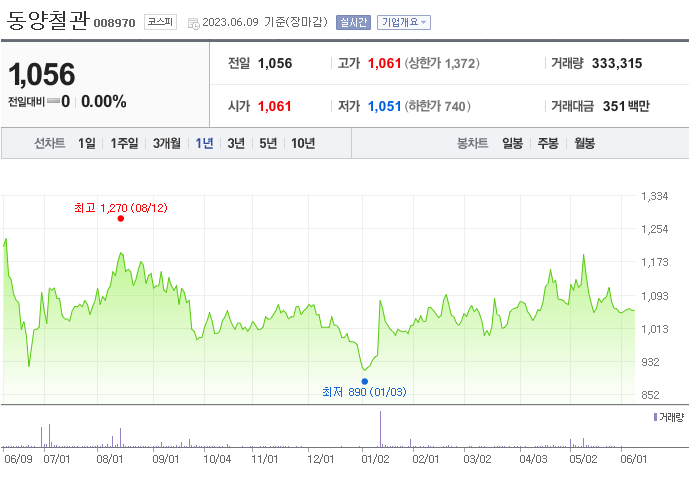Click the 2023.06.09 기준(장마감) date text
Viewport: 689px width, 482px height.
(x=265, y=22)
